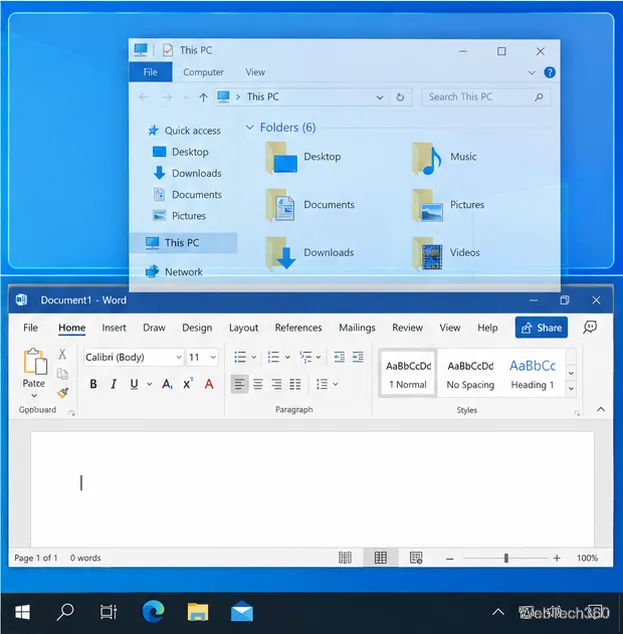Click the Cut scissors icon

click(x=62, y=354)
